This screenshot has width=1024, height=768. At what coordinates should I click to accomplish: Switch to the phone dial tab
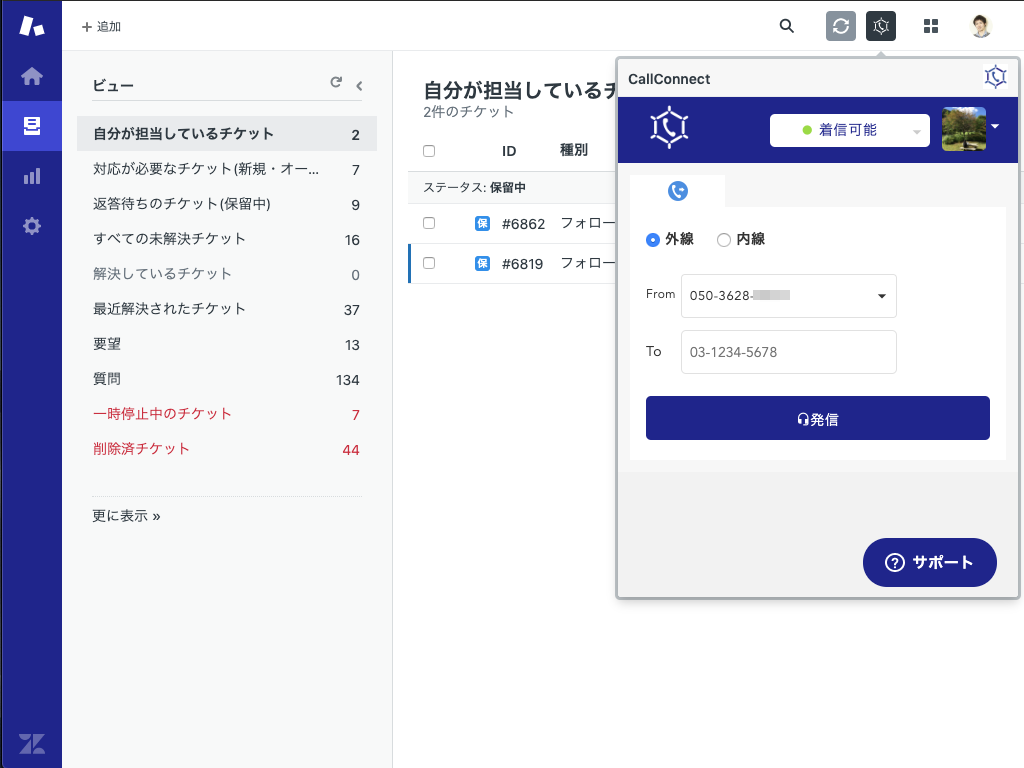[x=677, y=191]
